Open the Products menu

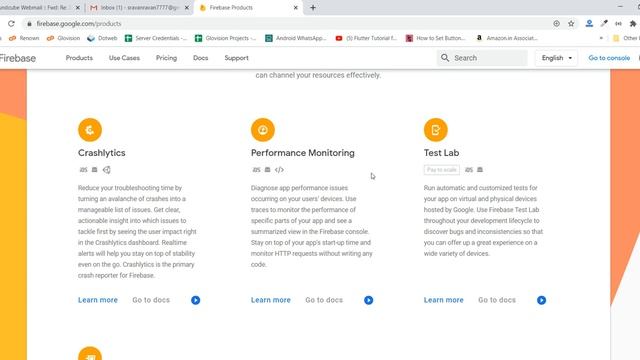coord(79,58)
